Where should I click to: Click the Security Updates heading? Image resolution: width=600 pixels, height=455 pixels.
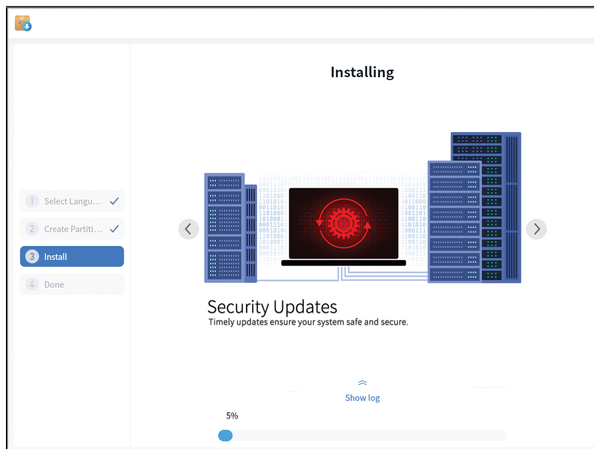tap(272, 306)
